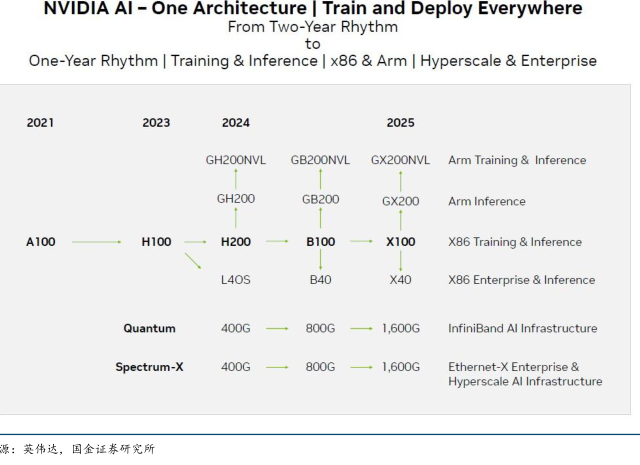Click 800G in the Quantum row
Screen dimensions: 640x465
pos(320,328)
